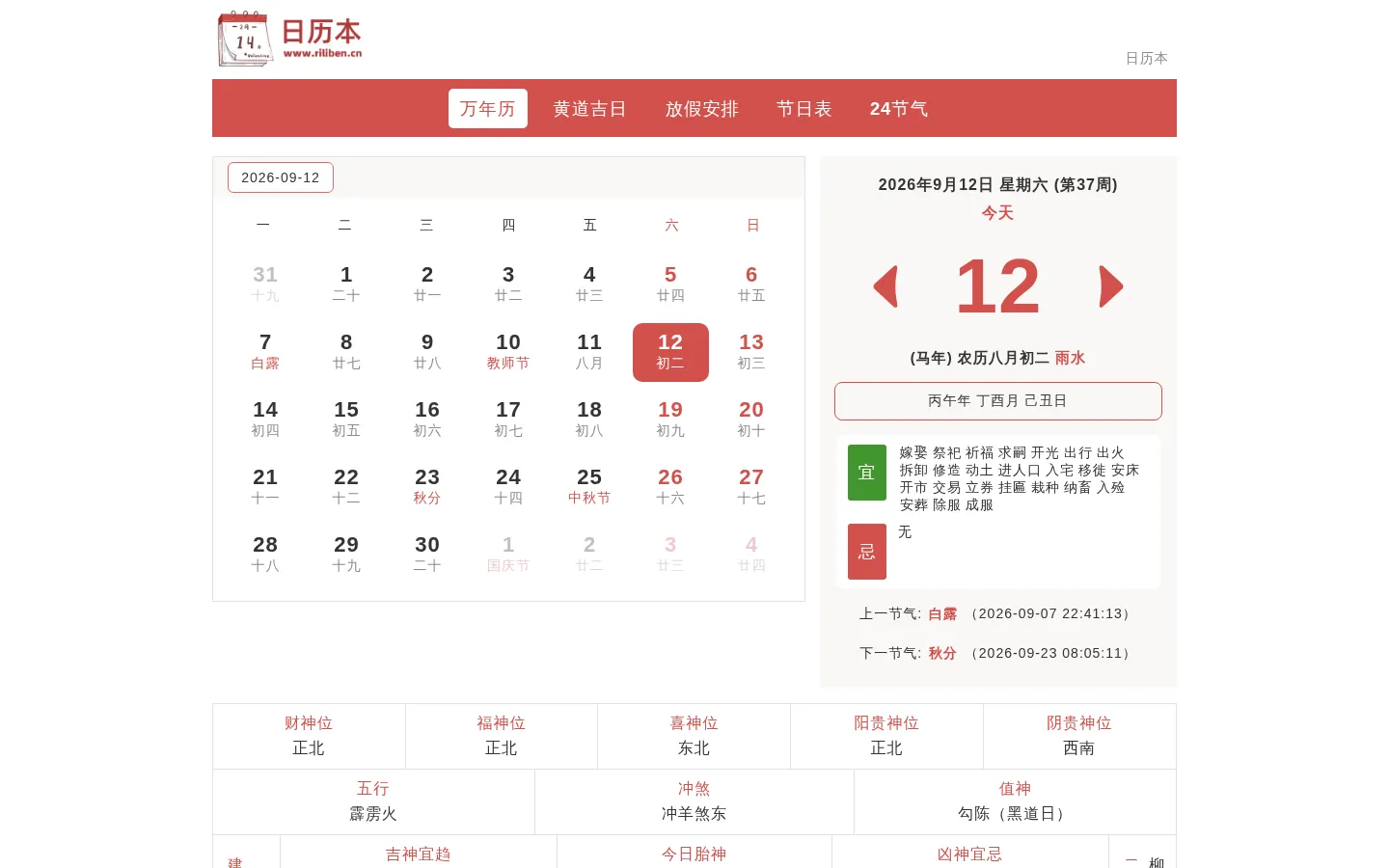1389x868 pixels.
Task: Select August 31 greyed date
Action: (x=265, y=285)
